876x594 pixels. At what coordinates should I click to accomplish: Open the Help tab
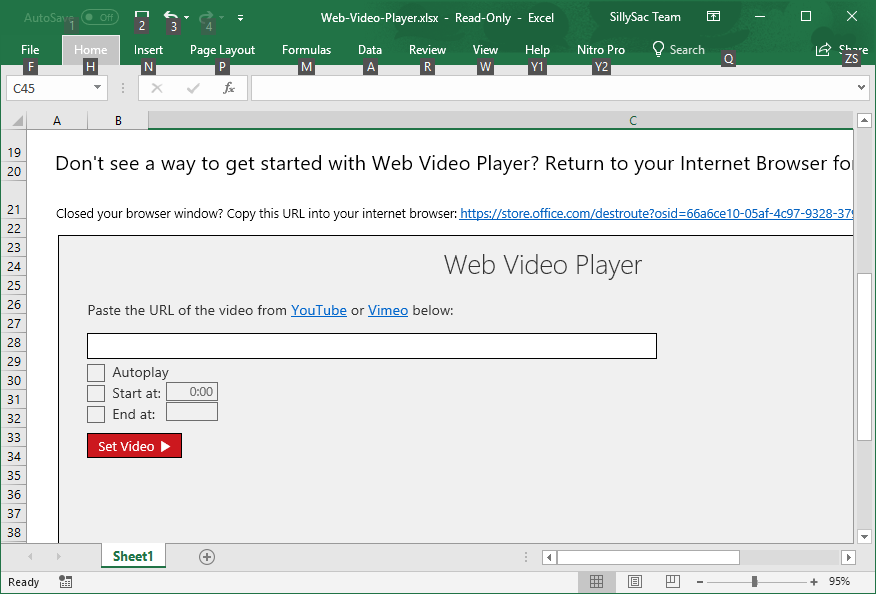[x=537, y=50]
